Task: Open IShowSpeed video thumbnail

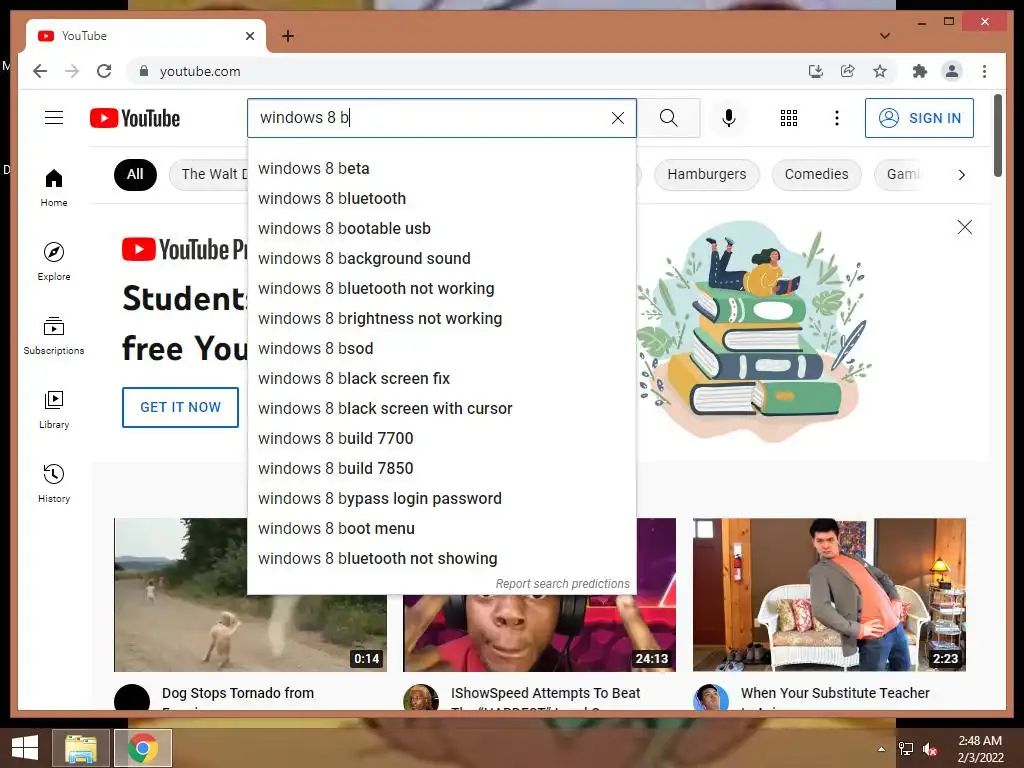Action: (x=539, y=633)
